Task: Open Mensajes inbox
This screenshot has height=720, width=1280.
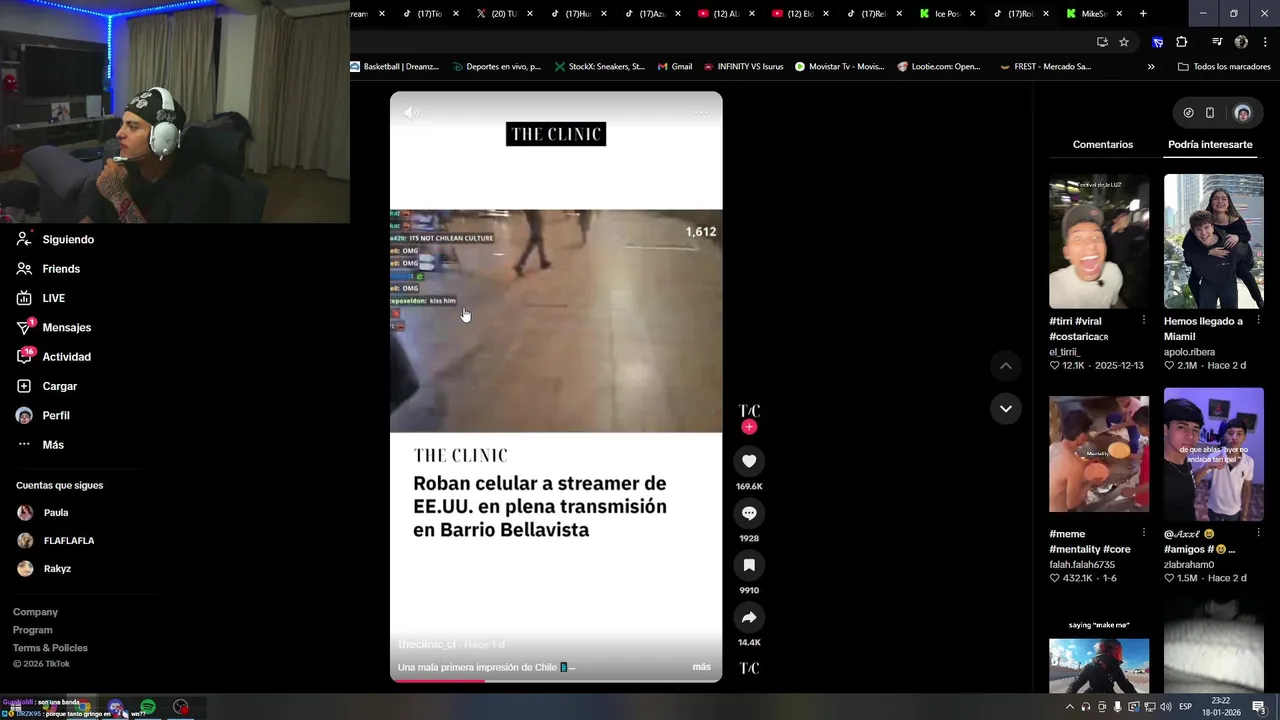Action: pos(54,327)
